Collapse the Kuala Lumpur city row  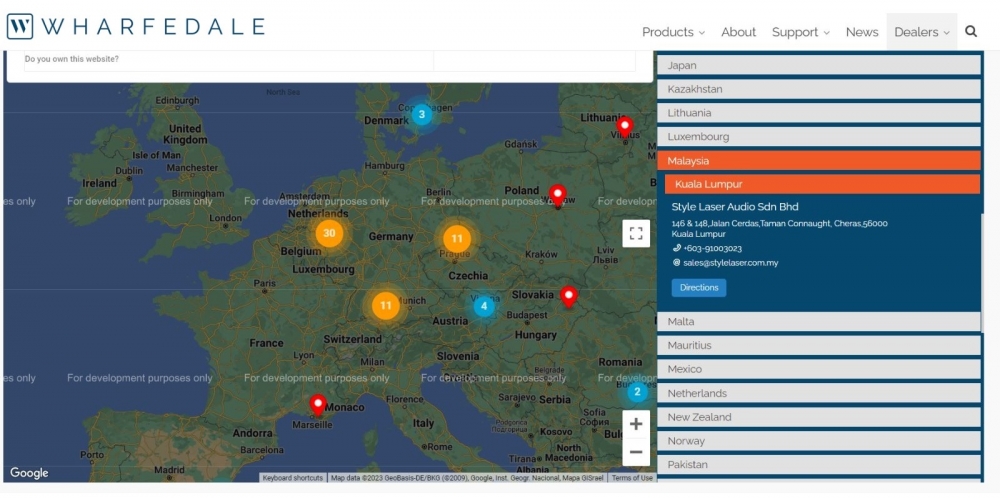pyautogui.click(x=822, y=184)
